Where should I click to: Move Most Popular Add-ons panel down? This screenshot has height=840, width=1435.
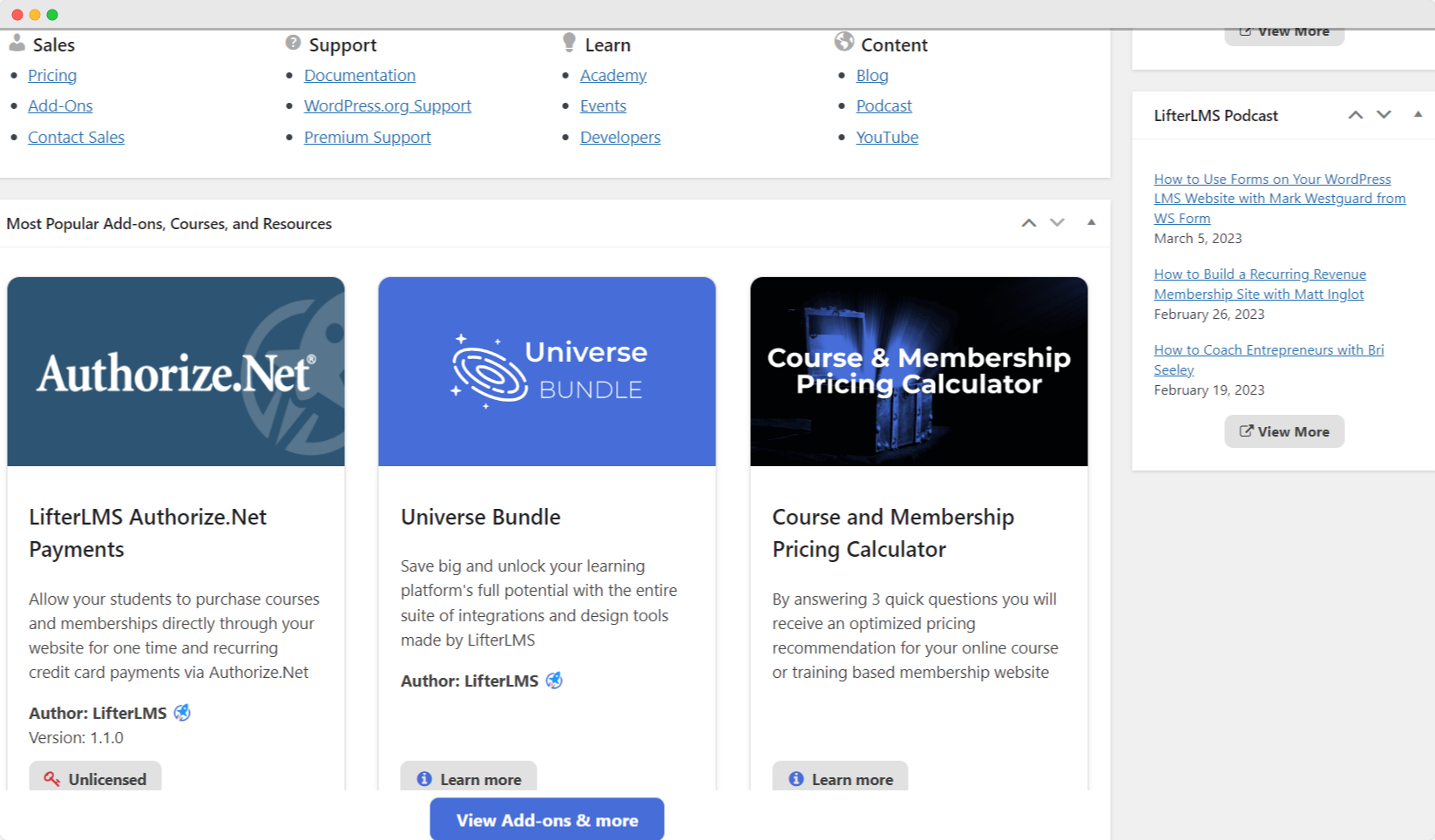click(x=1057, y=223)
